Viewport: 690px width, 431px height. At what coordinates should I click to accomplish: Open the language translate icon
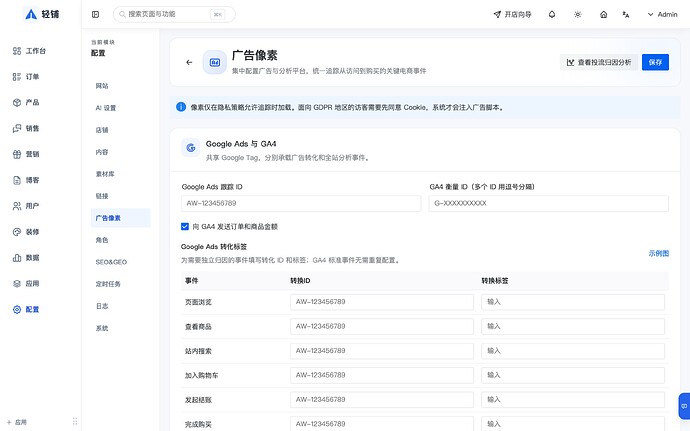point(626,15)
